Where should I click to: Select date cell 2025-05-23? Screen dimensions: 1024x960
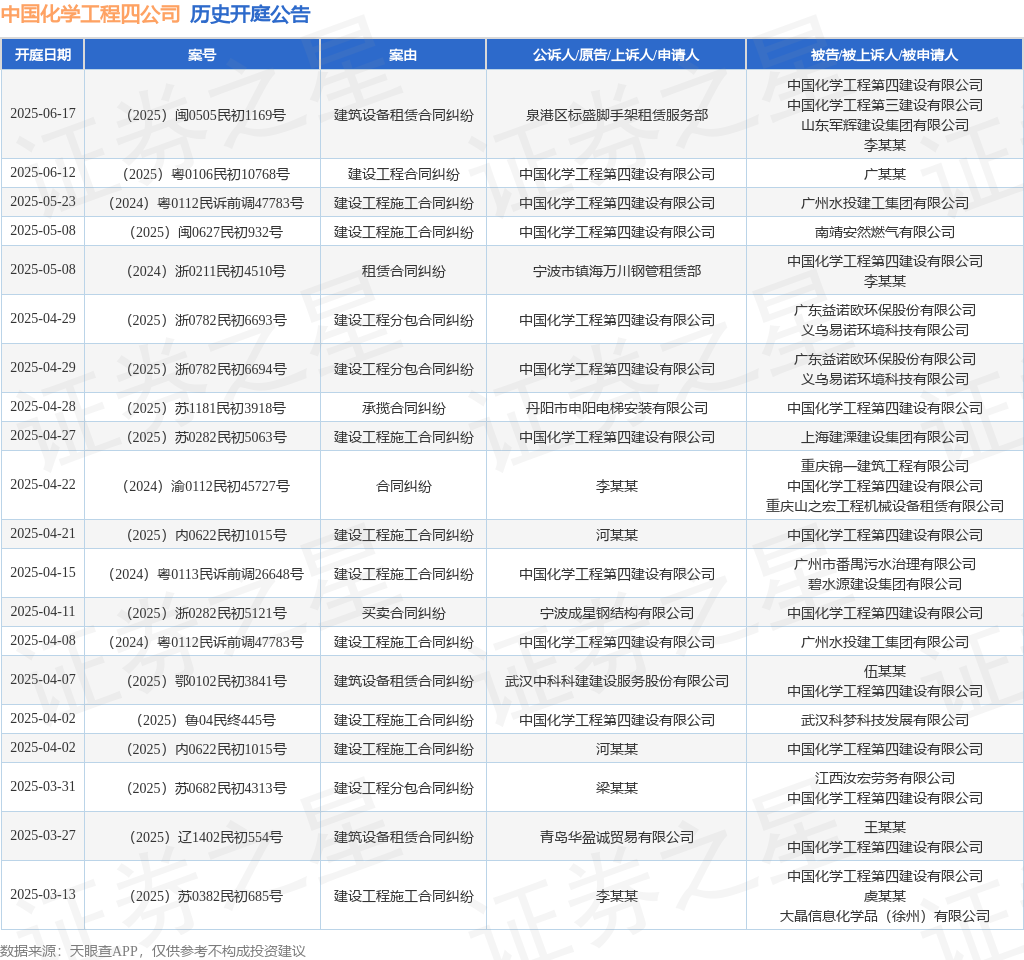[x=42, y=201]
